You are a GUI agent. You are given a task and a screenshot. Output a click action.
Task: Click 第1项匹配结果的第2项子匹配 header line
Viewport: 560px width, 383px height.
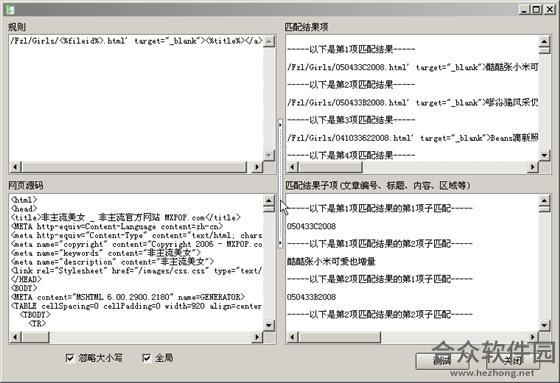click(380, 244)
